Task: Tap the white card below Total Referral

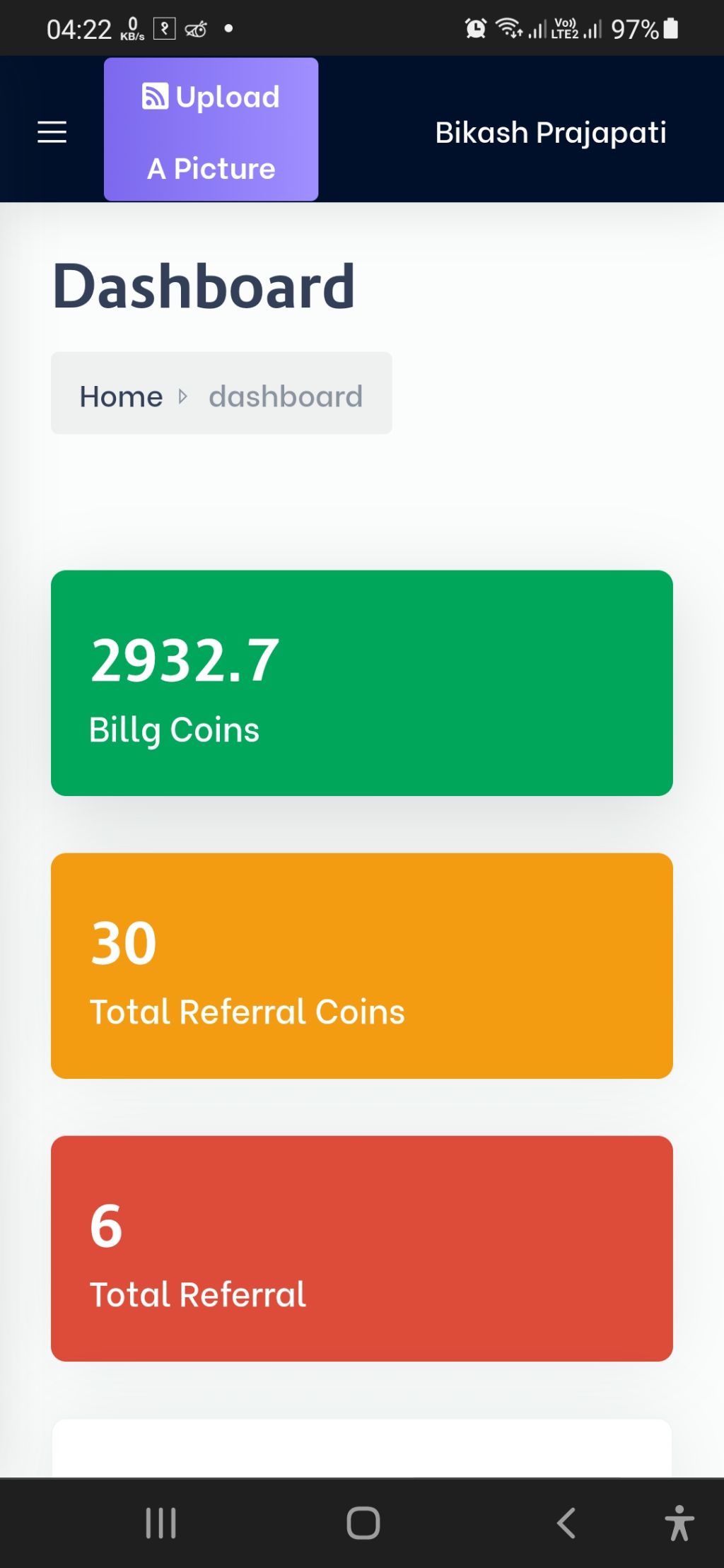Action: click(x=362, y=1448)
